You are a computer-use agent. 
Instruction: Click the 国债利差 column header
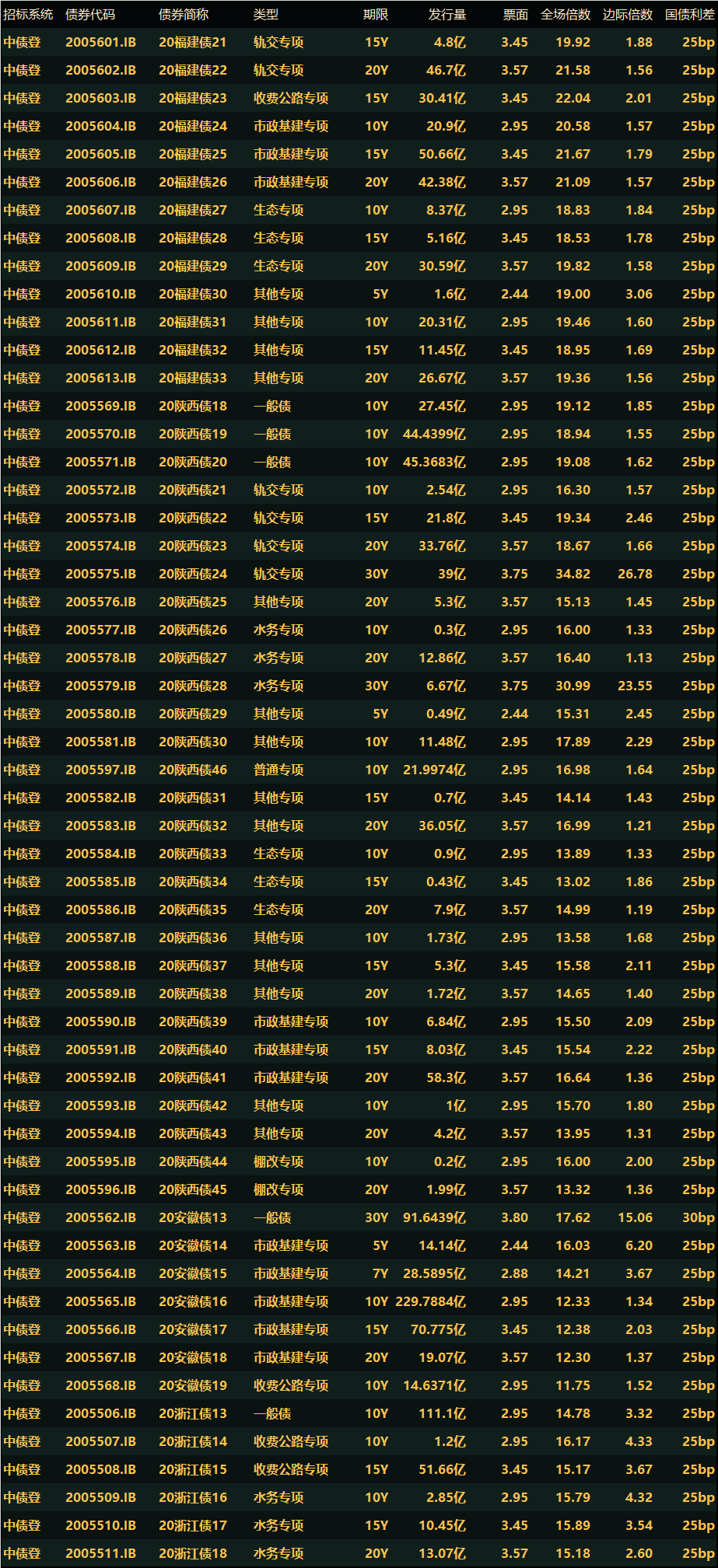690,15
